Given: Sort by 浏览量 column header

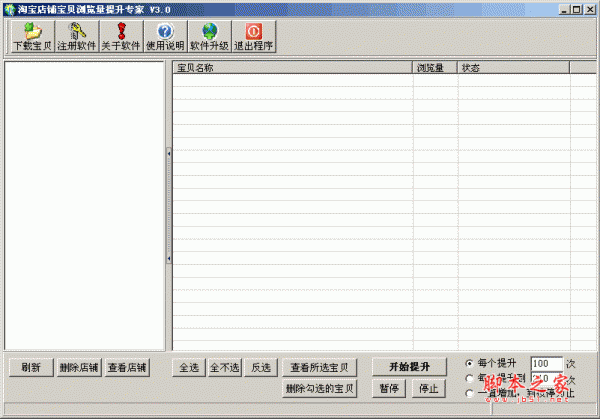Looking at the screenshot, I should click(x=435, y=68).
